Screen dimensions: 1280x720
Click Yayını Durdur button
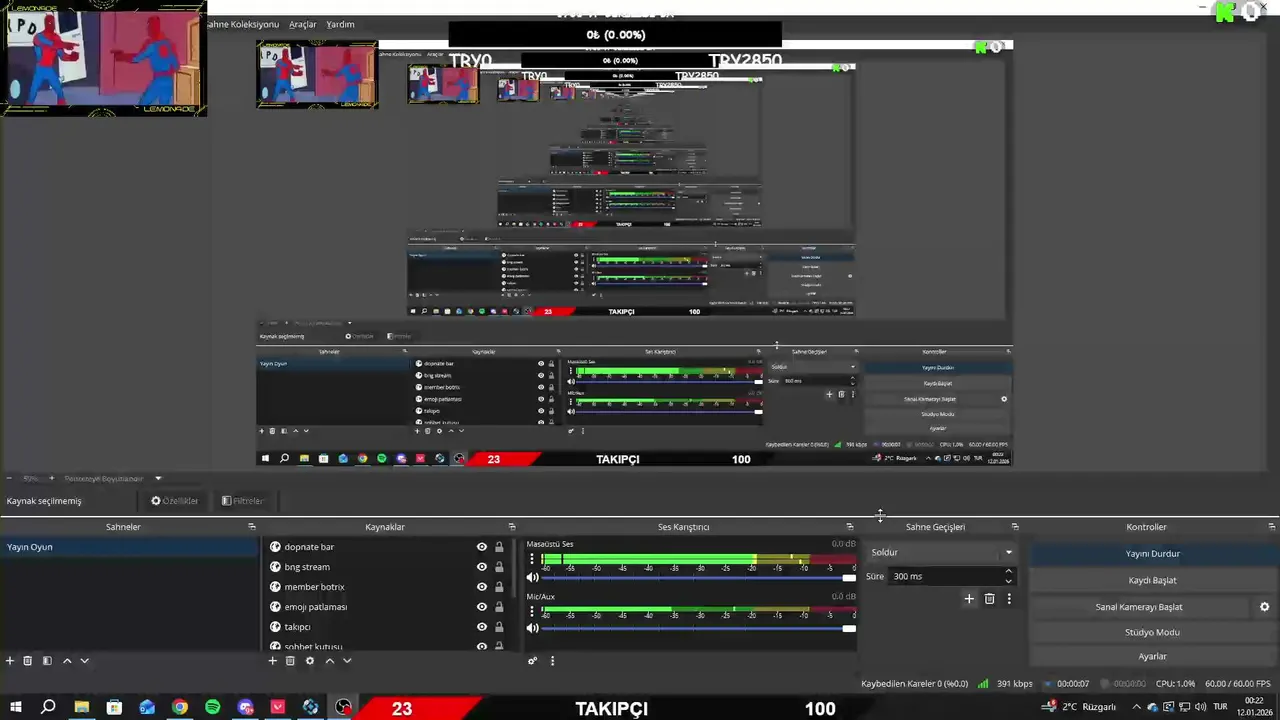pos(1153,554)
